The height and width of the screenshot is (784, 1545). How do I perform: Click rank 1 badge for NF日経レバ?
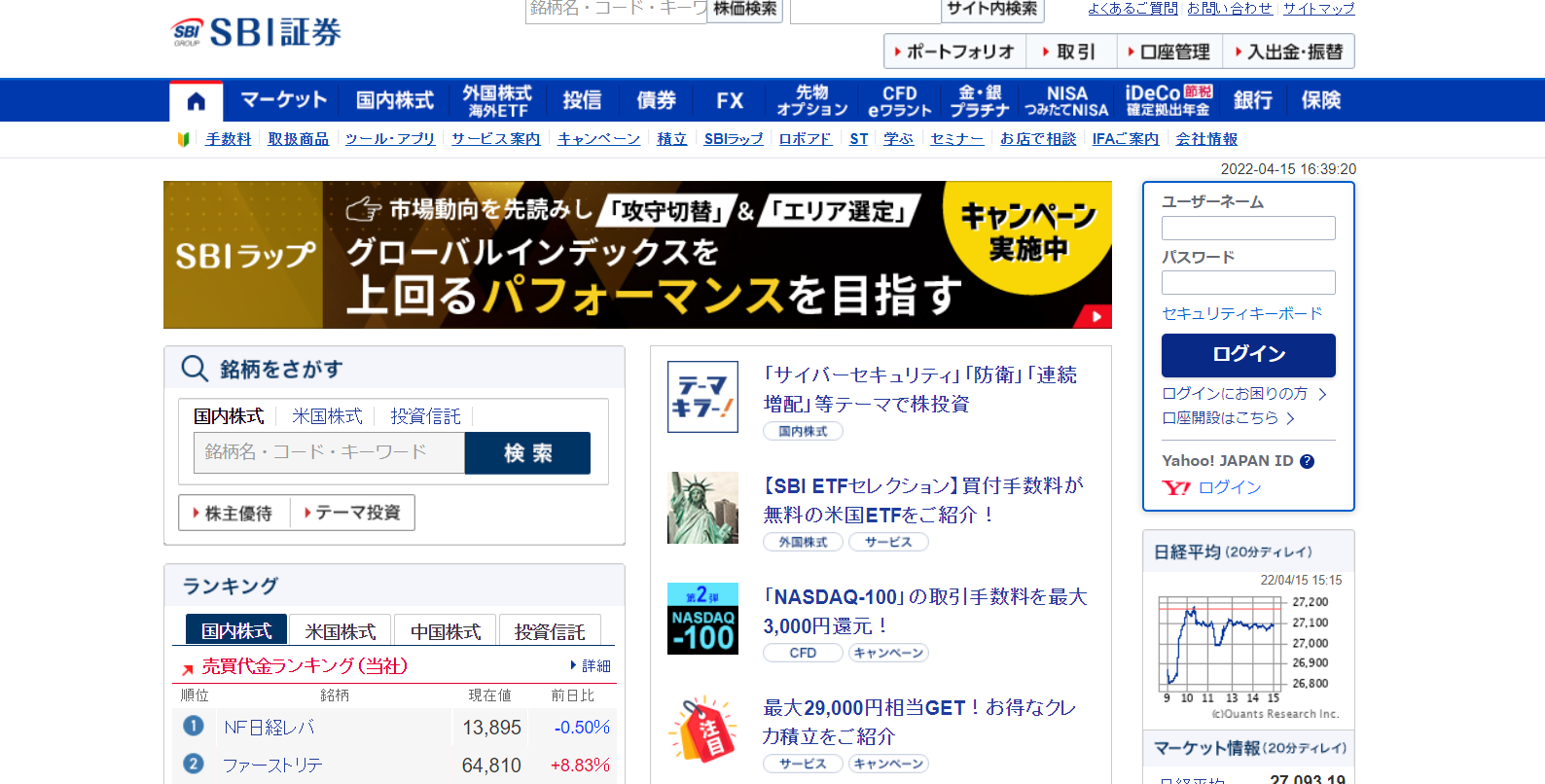pos(193,726)
